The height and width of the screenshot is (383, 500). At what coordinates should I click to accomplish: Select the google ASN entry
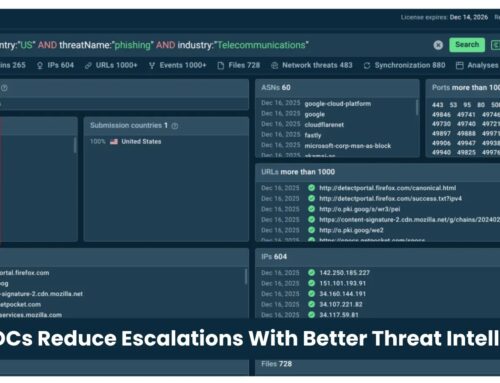(314, 114)
